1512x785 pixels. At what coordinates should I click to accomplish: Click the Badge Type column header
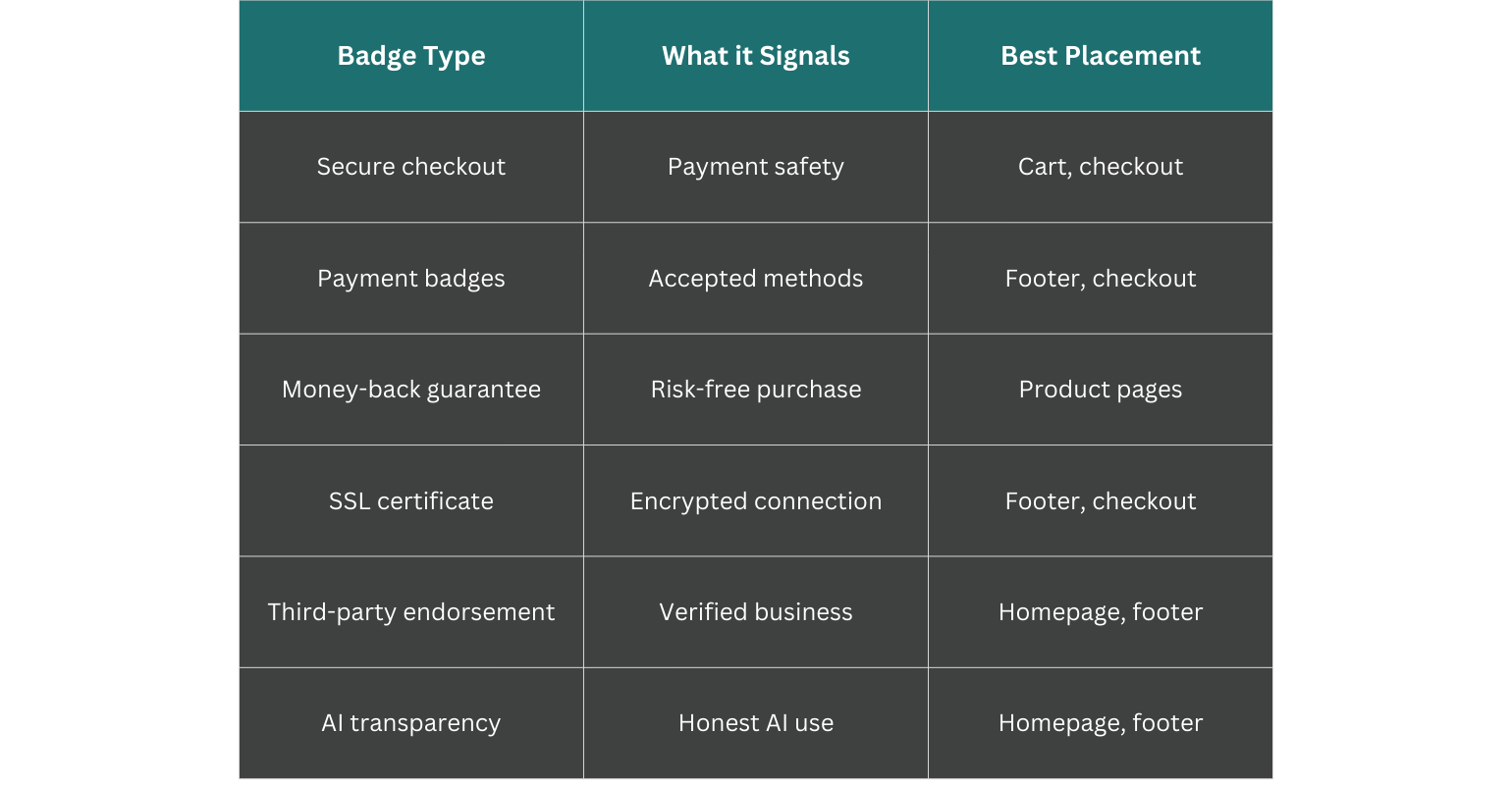point(411,56)
